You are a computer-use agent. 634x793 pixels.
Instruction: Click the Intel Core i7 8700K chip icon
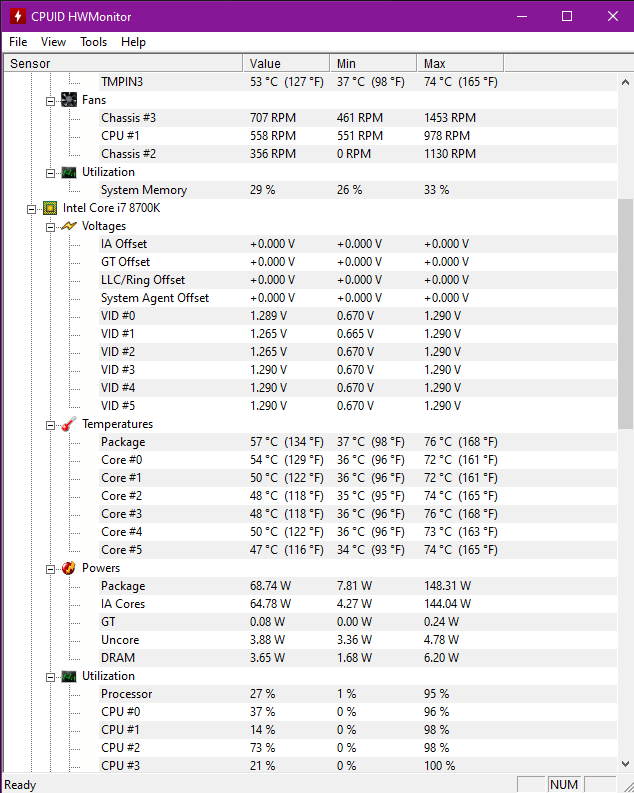point(50,208)
